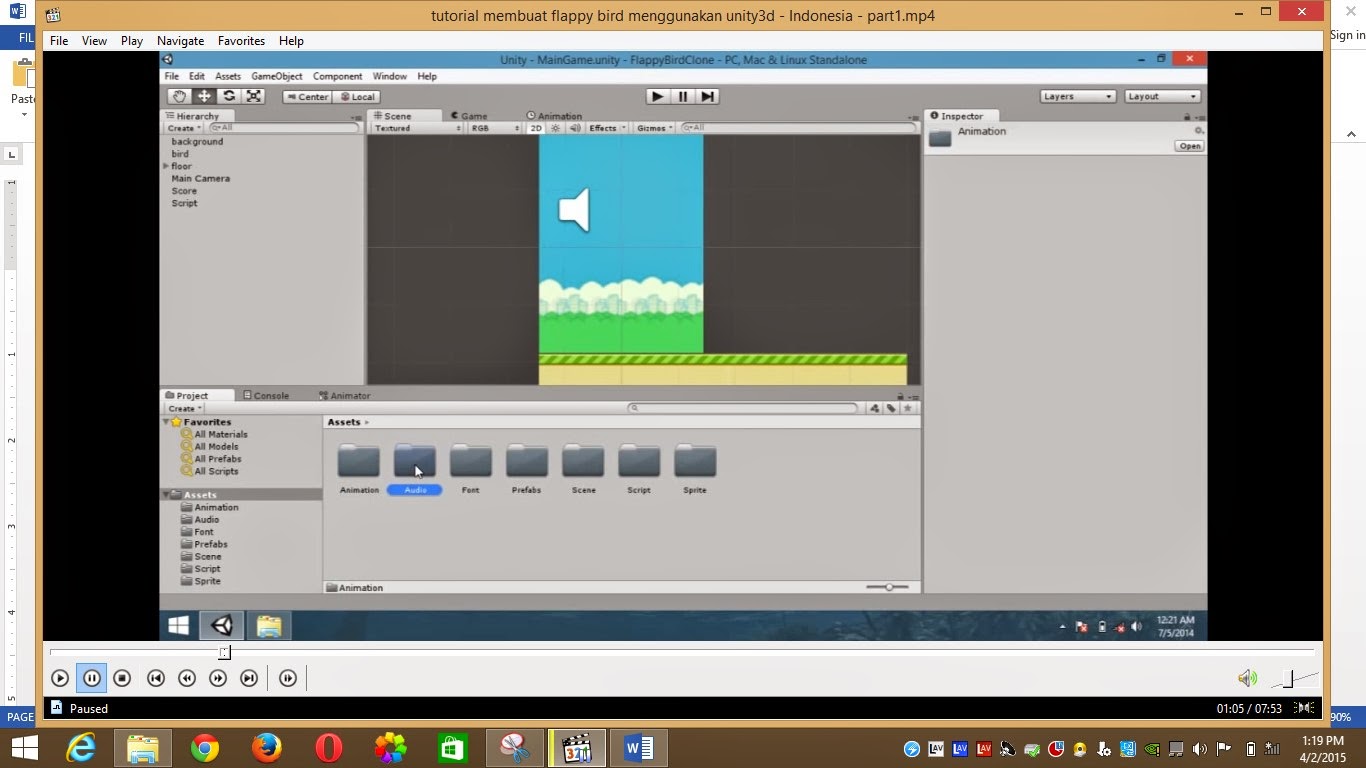Image resolution: width=1366 pixels, height=768 pixels.
Task: Select the Unity Scale tool
Action: click(x=254, y=96)
